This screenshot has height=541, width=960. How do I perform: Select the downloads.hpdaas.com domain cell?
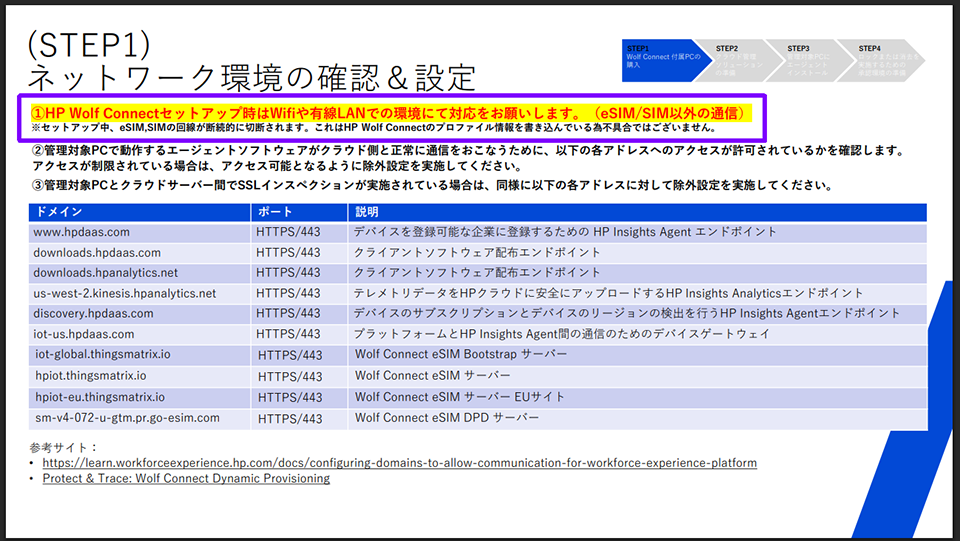point(140,252)
